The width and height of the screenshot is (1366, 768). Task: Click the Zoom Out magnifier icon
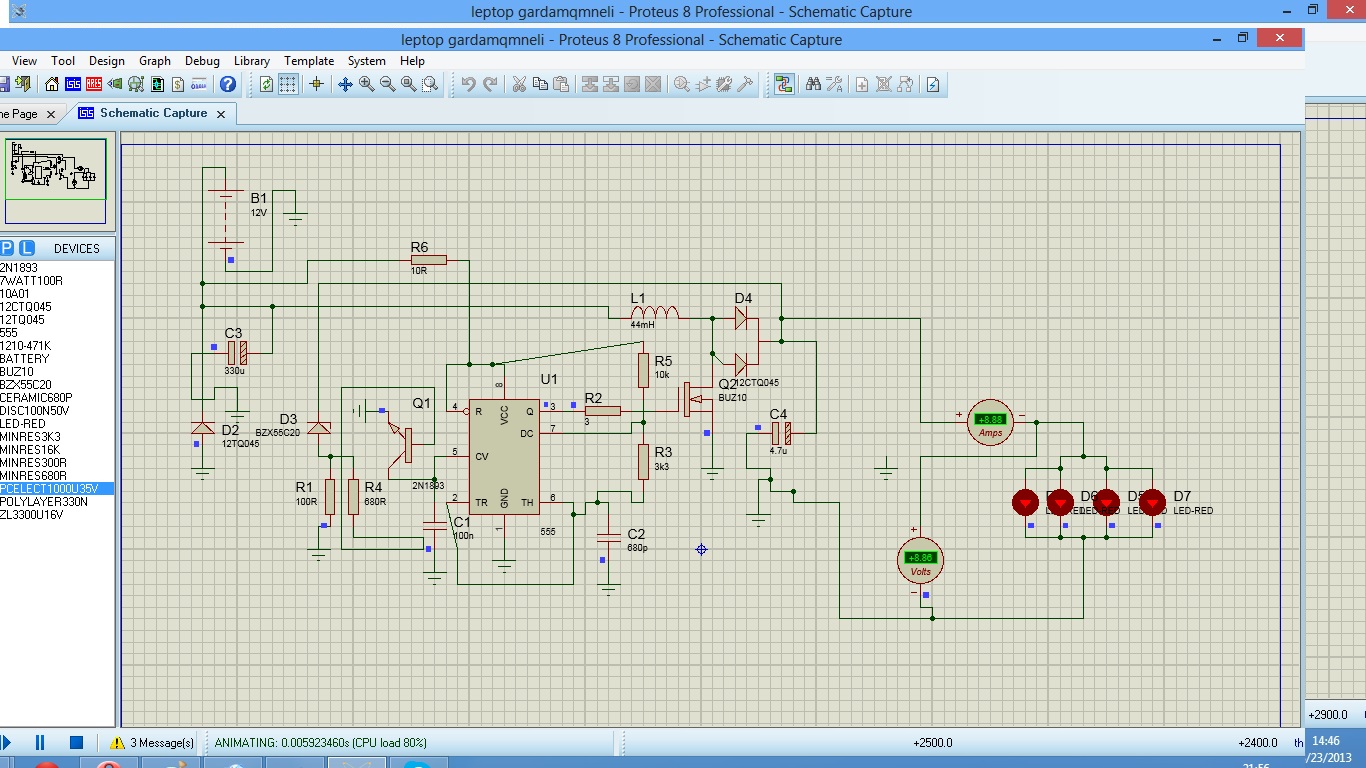[x=387, y=85]
